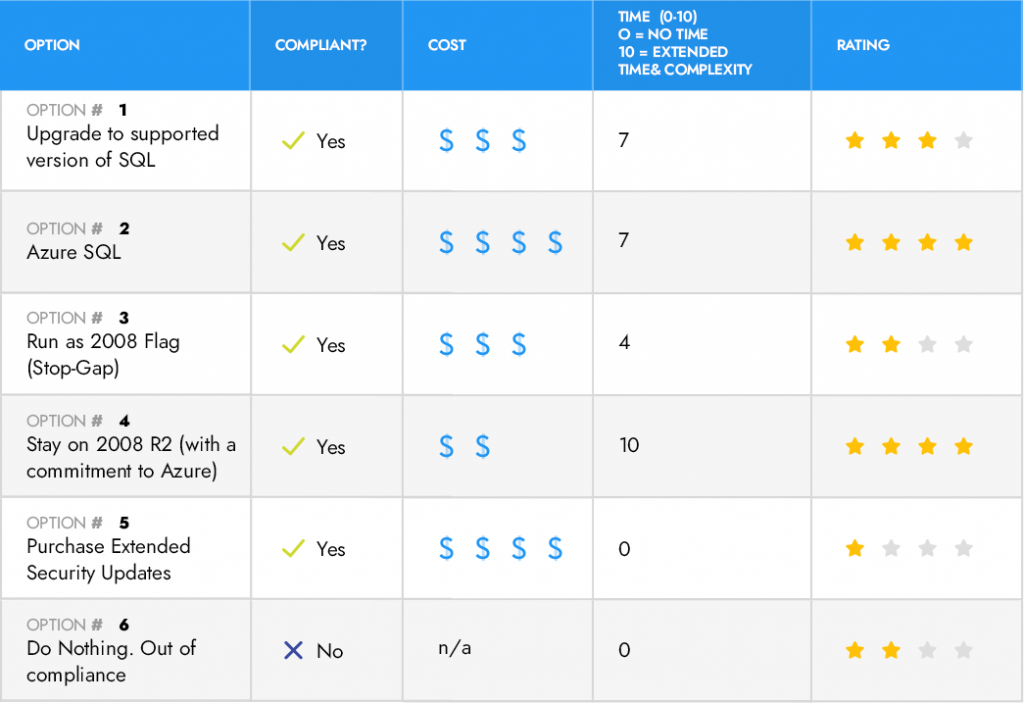This screenshot has height=703, width=1024.
Task: Click the second gold star in Option 6
Action: (891, 651)
